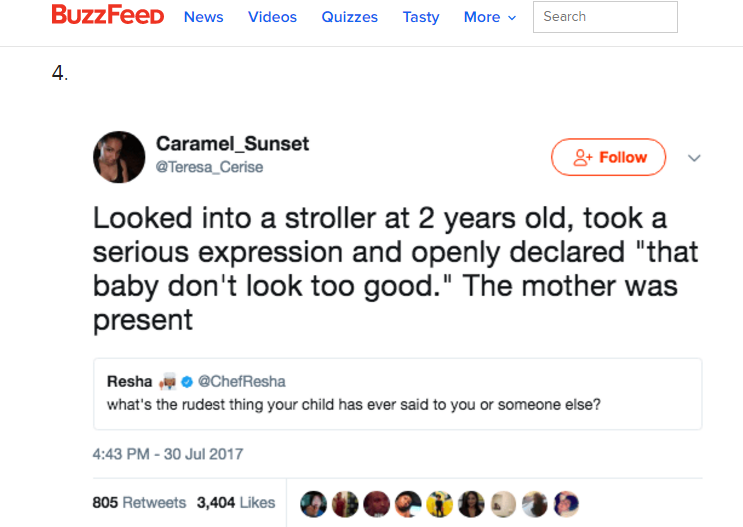Viewport: 743px width, 527px height.
Task: Navigate to Quizzes
Action: pos(350,17)
